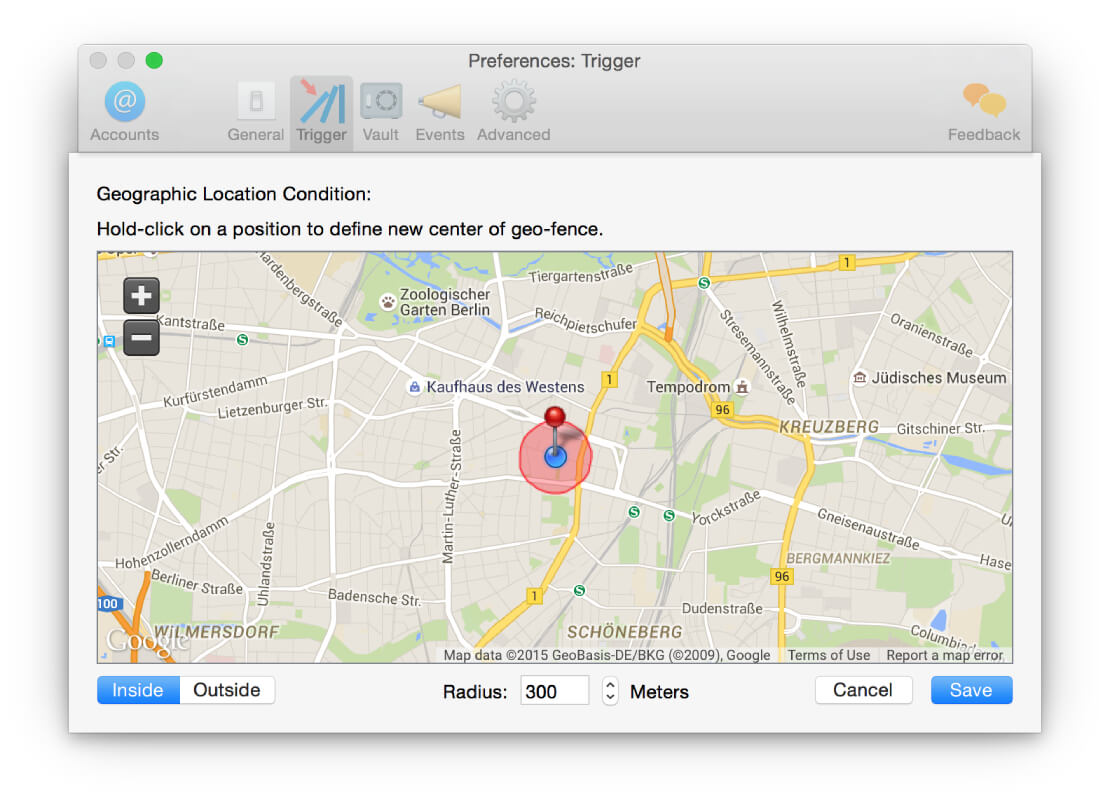Open the General preferences pane
The height and width of the screenshot is (800, 1110).
(256, 112)
